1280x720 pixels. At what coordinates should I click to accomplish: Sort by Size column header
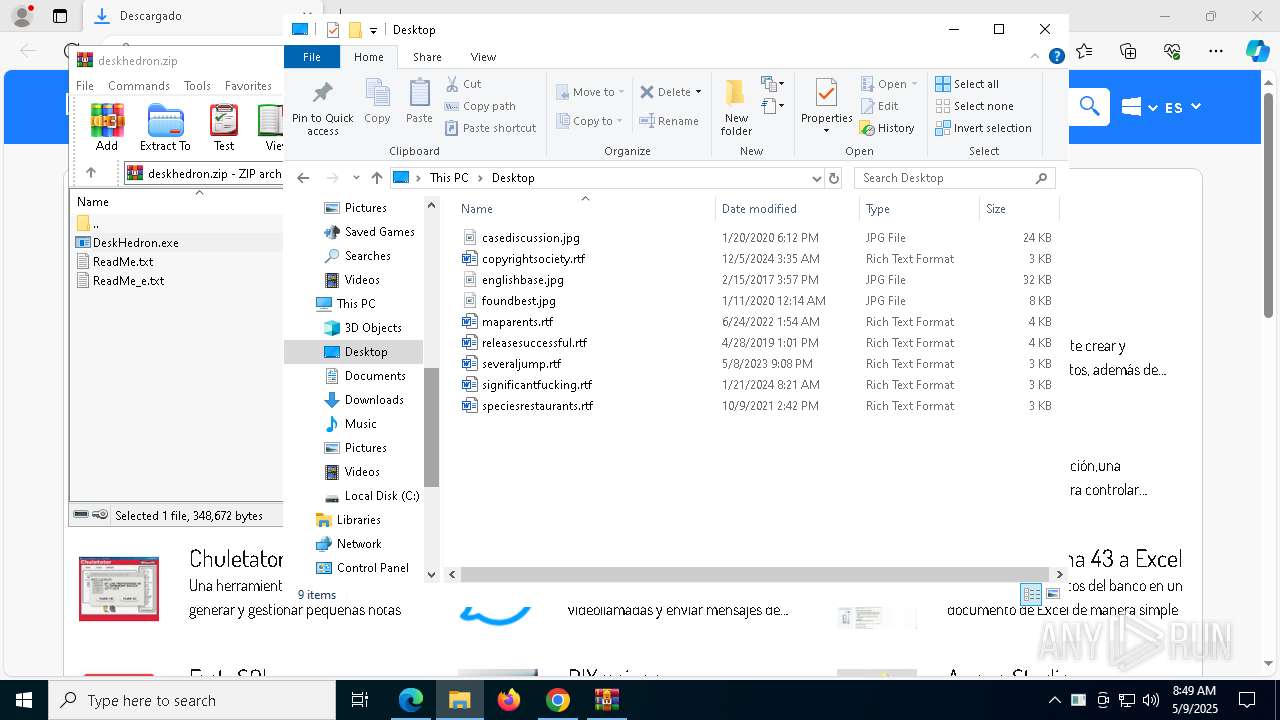(x=1018, y=209)
